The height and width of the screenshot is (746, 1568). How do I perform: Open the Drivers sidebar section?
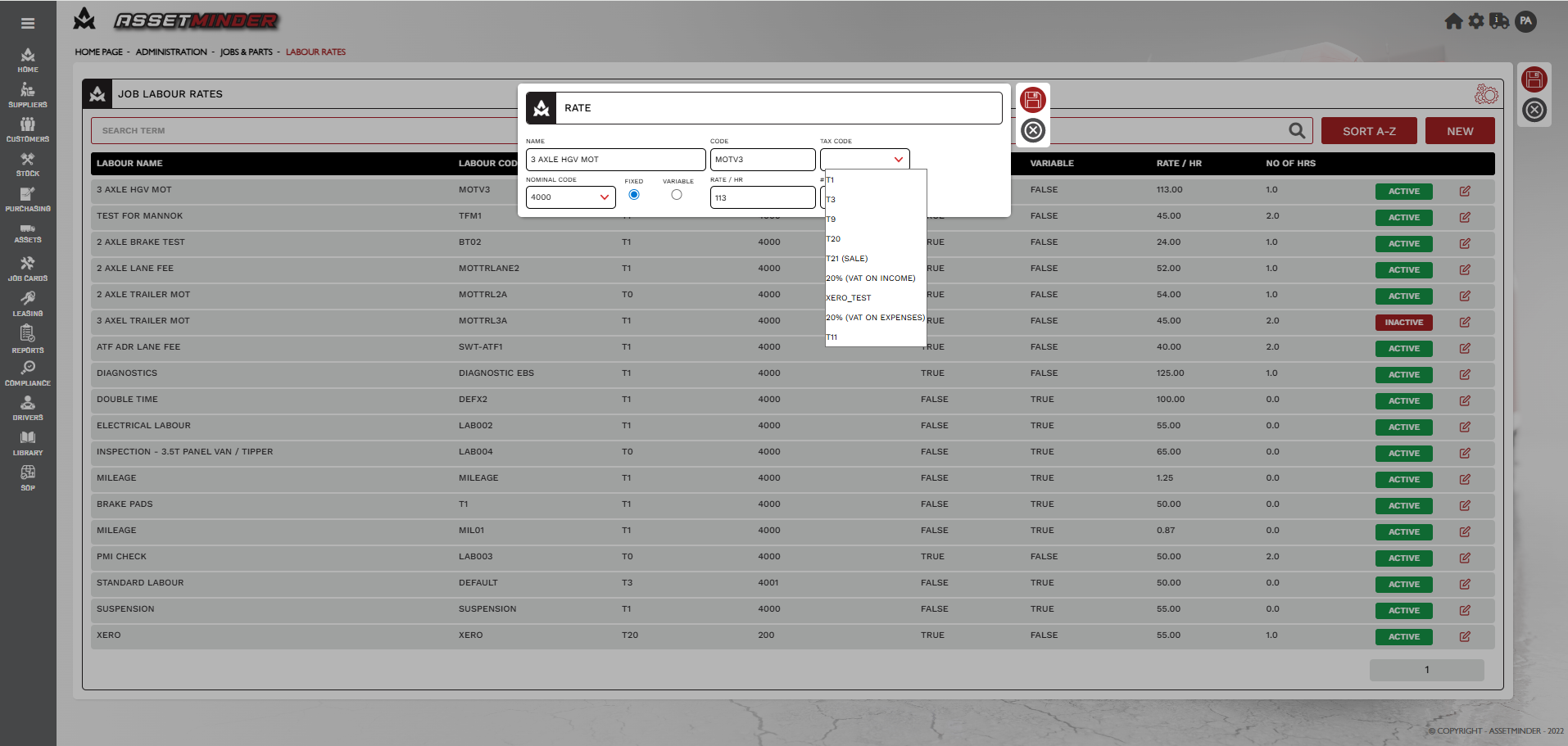point(28,408)
